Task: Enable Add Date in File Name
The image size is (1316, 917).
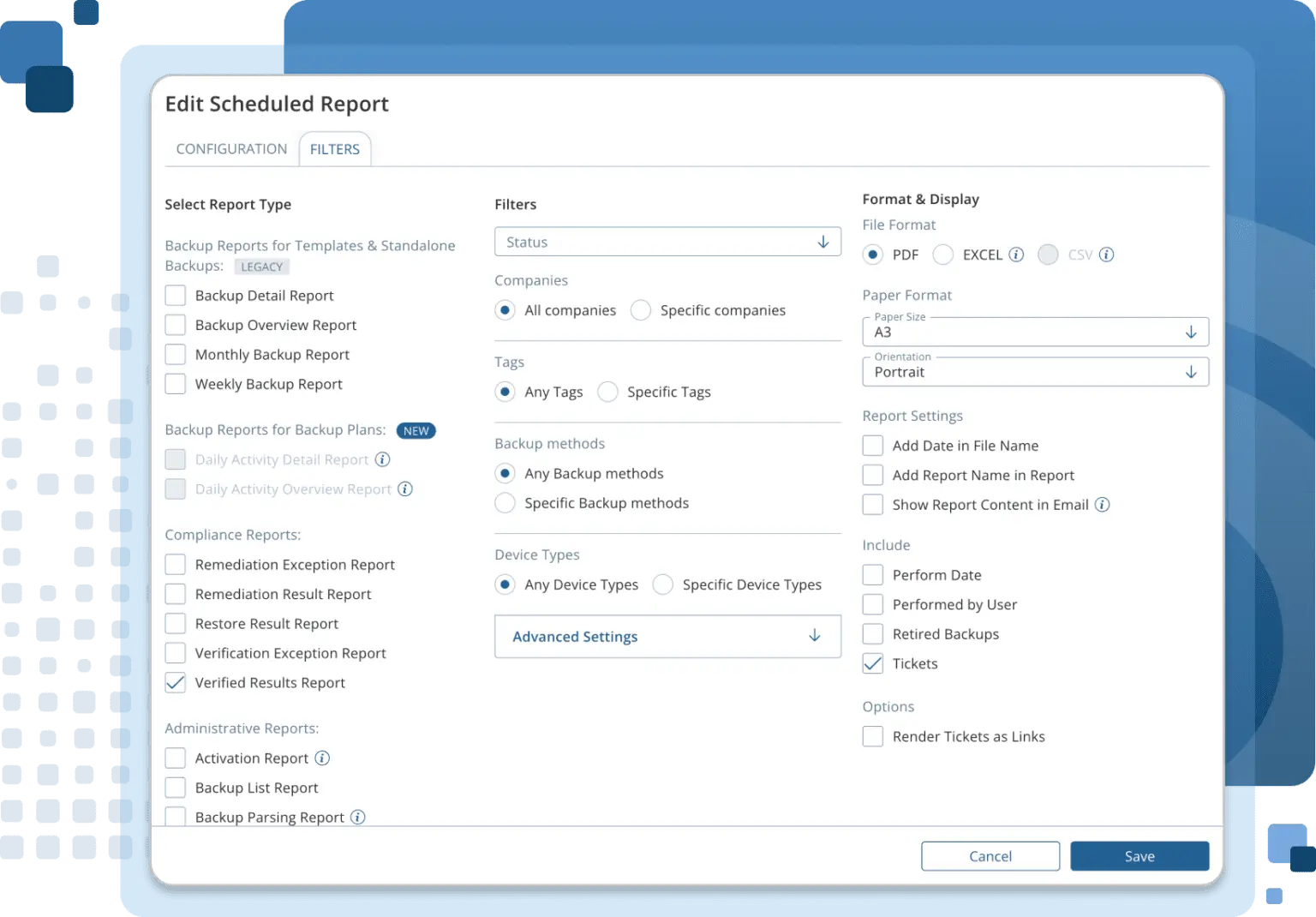Action: tap(873, 446)
